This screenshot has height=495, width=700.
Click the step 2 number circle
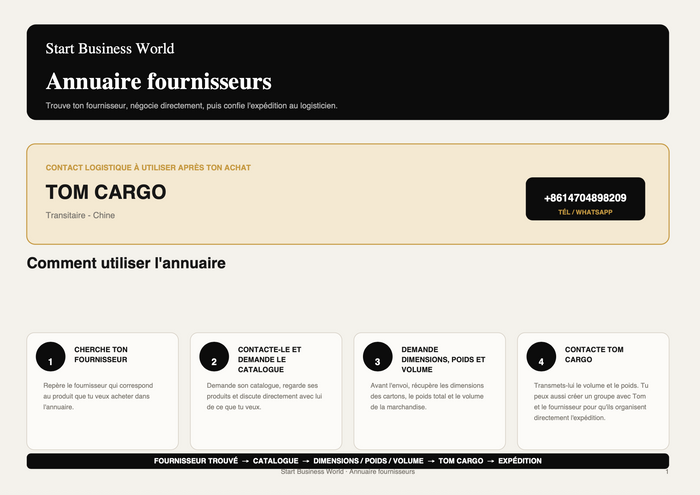click(214, 357)
